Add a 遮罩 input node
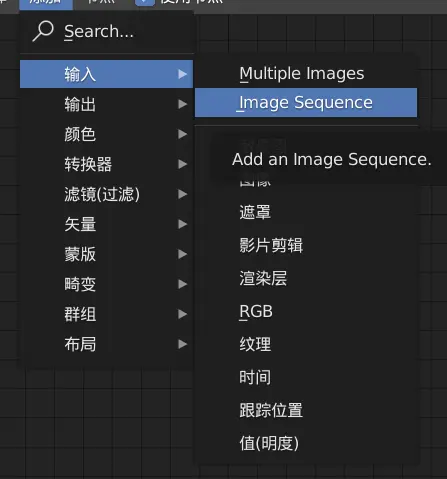The image size is (447, 479). tap(306, 212)
